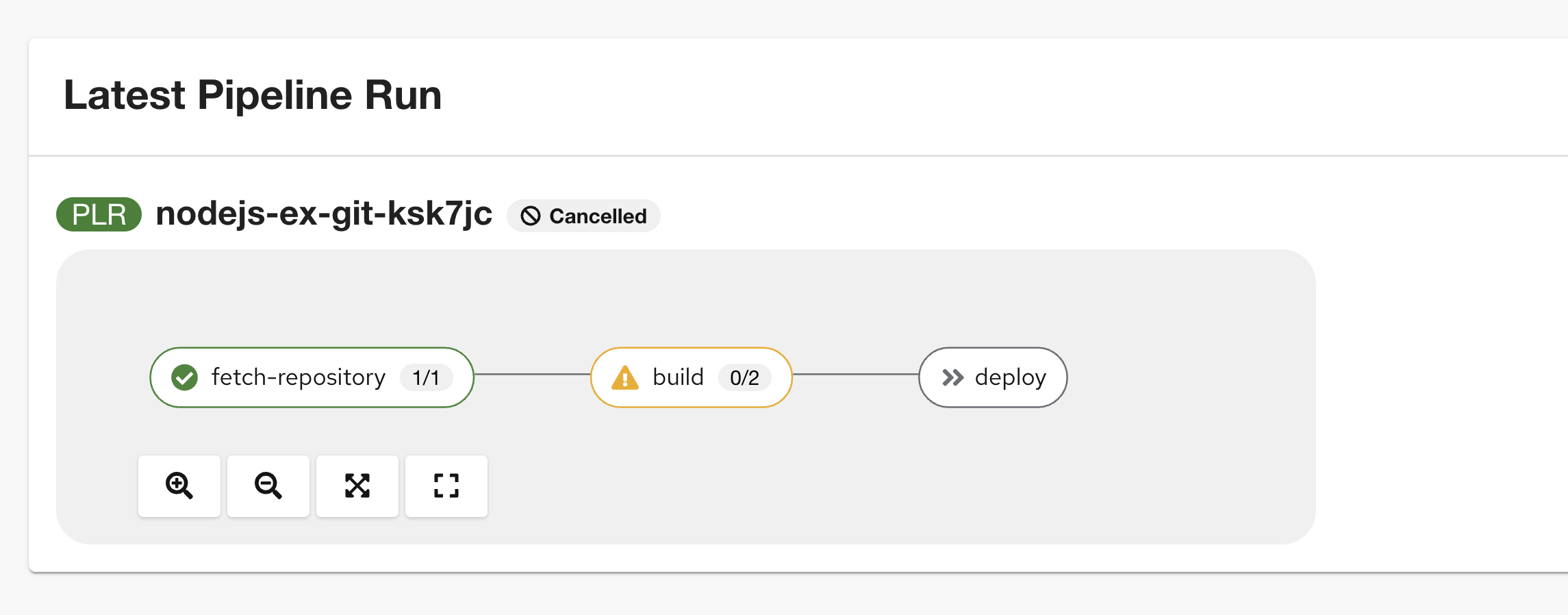Select the fit-to-screen arrows icon
The height and width of the screenshot is (615, 1568).
(x=357, y=486)
